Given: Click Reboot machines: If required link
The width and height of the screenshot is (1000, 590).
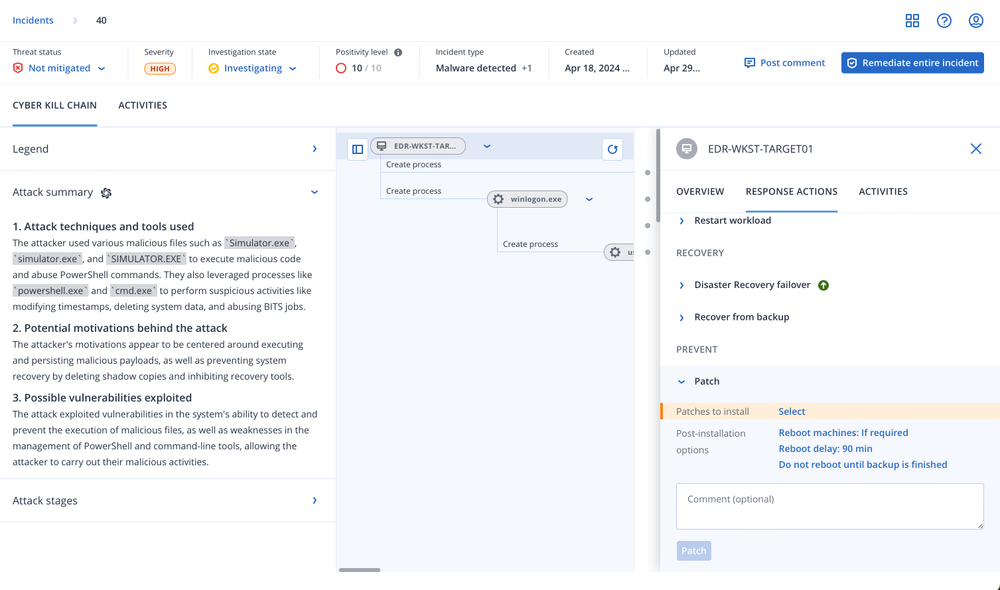Looking at the screenshot, I should (843, 432).
